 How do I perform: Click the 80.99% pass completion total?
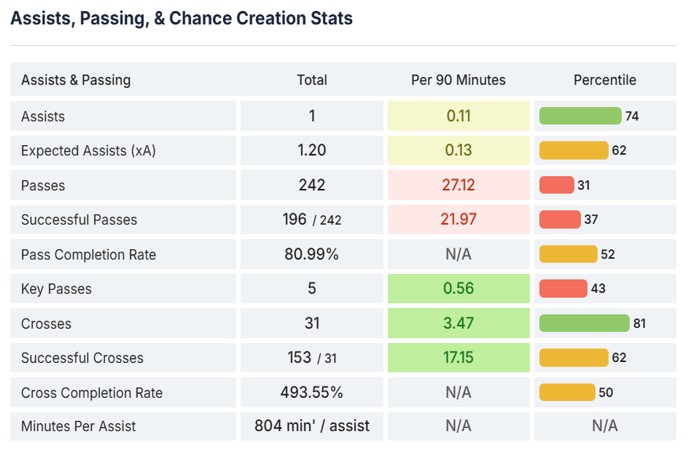pyautogui.click(x=312, y=254)
